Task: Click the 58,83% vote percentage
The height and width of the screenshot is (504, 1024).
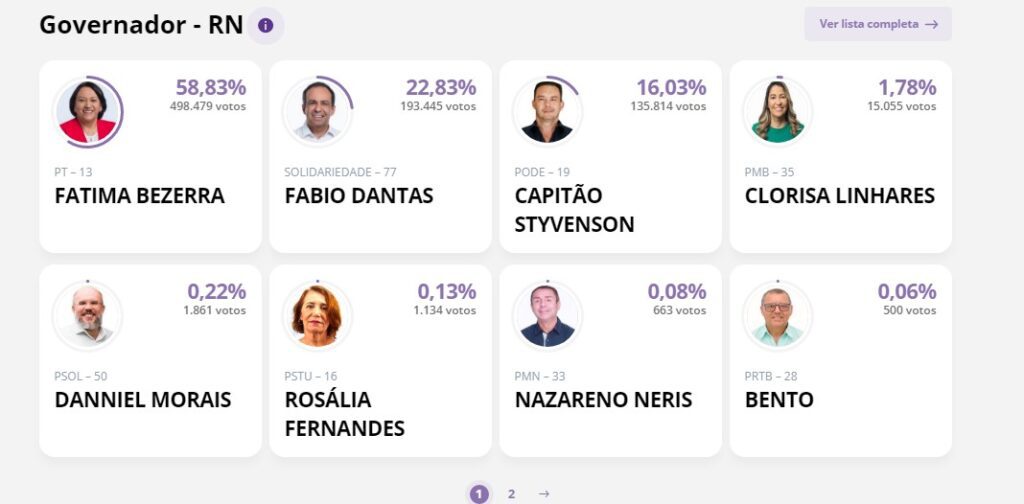Action: [x=211, y=87]
